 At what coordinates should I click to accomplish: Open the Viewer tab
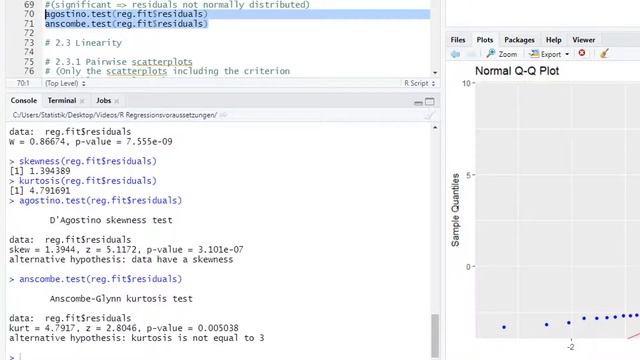coord(583,40)
